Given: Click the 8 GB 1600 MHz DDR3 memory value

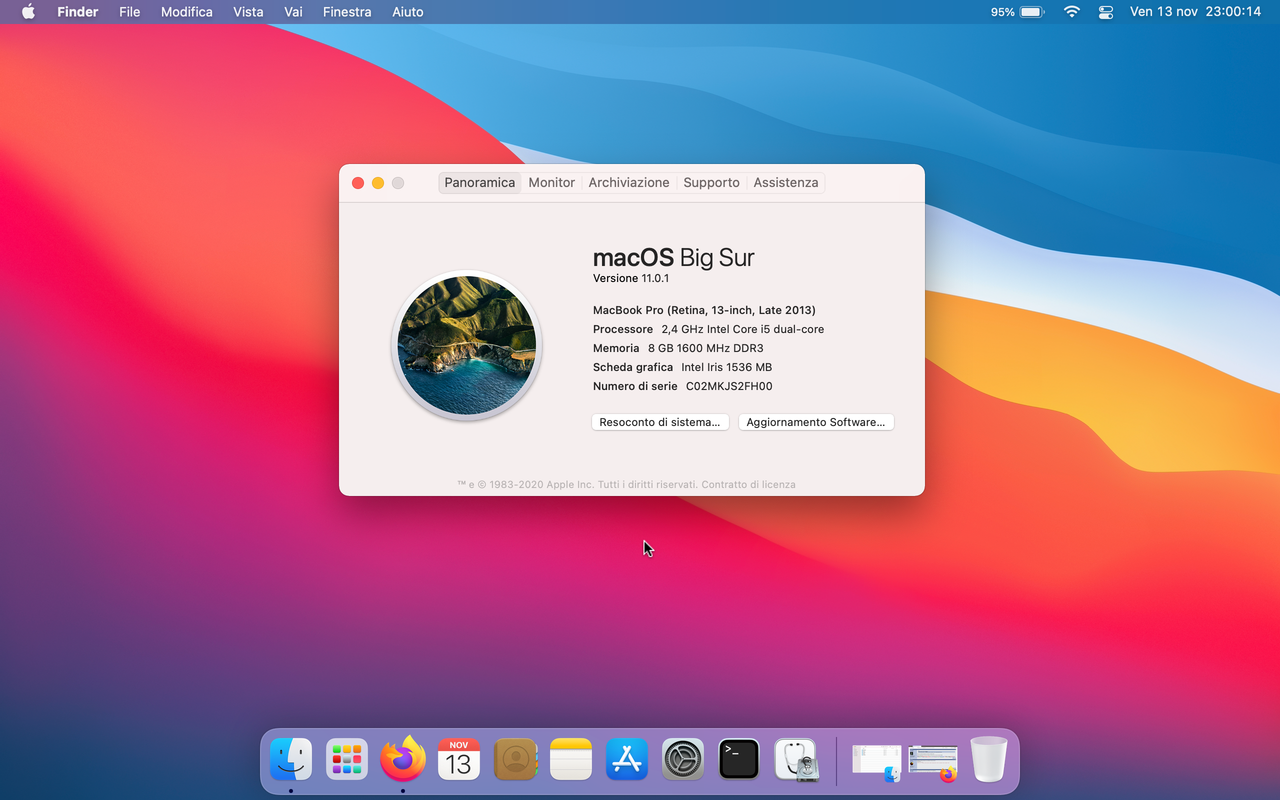Looking at the screenshot, I should (x=706, y=348).
